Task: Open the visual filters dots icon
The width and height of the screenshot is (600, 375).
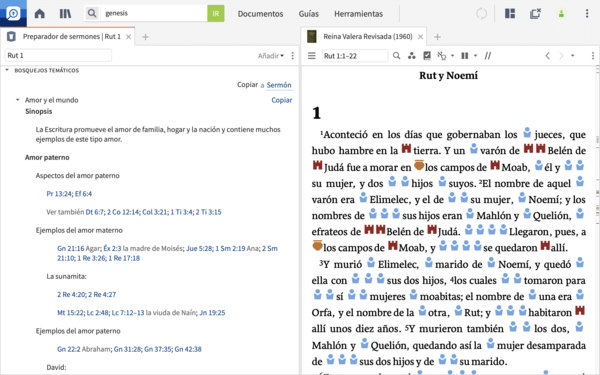Action: click(x=412, y=56)
